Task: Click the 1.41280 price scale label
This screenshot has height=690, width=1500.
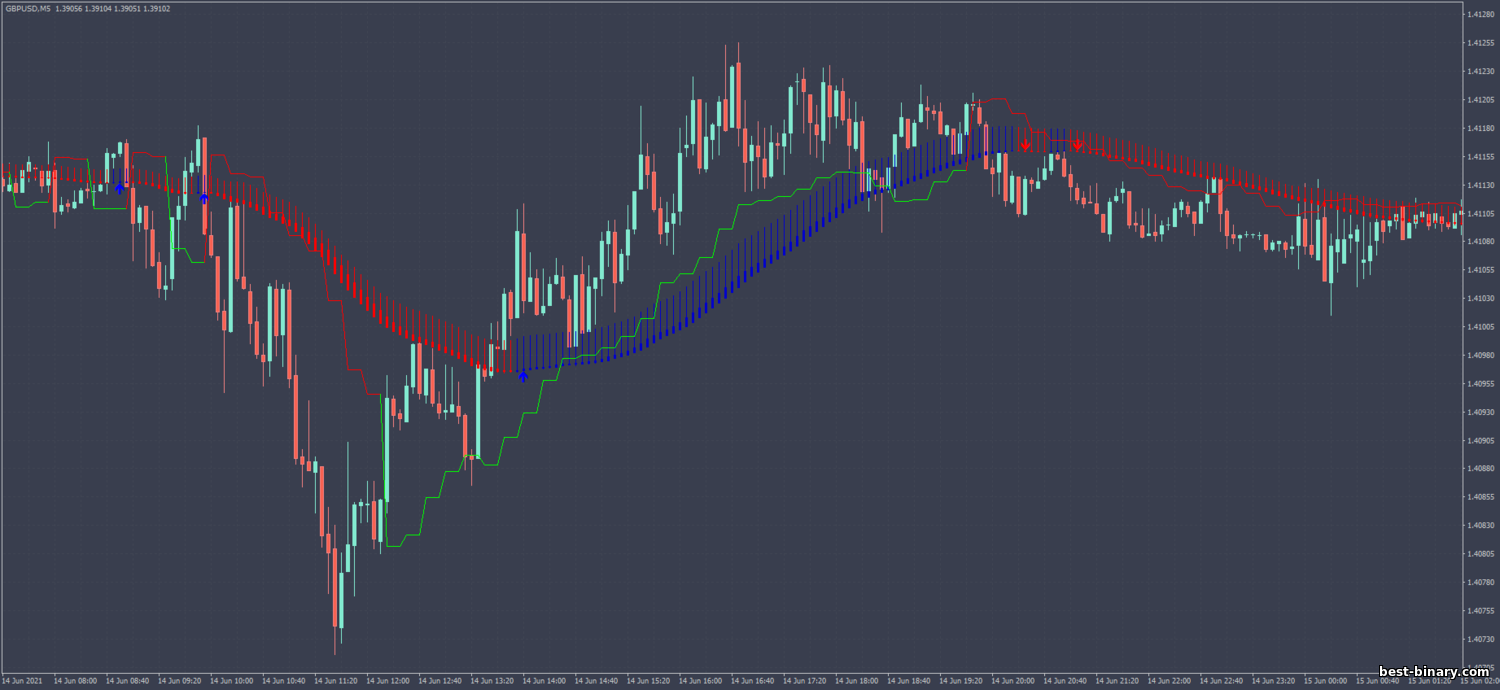Action: click(1480, 15)
